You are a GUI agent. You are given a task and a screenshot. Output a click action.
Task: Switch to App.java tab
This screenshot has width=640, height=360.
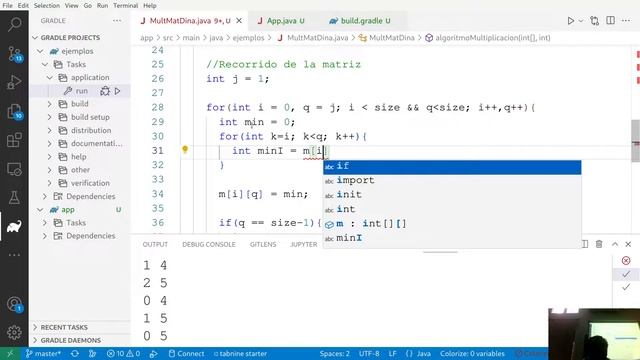pyautogui.click(x=281, y=21)
